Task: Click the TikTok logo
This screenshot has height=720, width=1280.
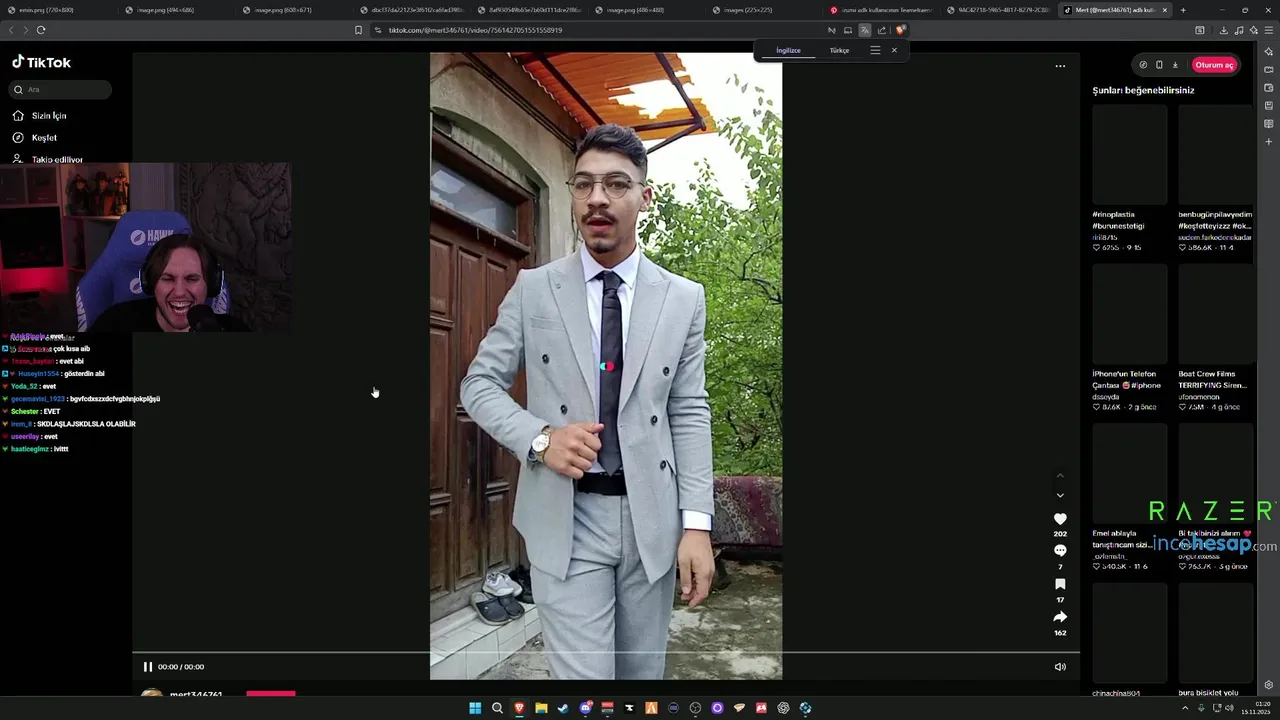Action: coord(41,62)
